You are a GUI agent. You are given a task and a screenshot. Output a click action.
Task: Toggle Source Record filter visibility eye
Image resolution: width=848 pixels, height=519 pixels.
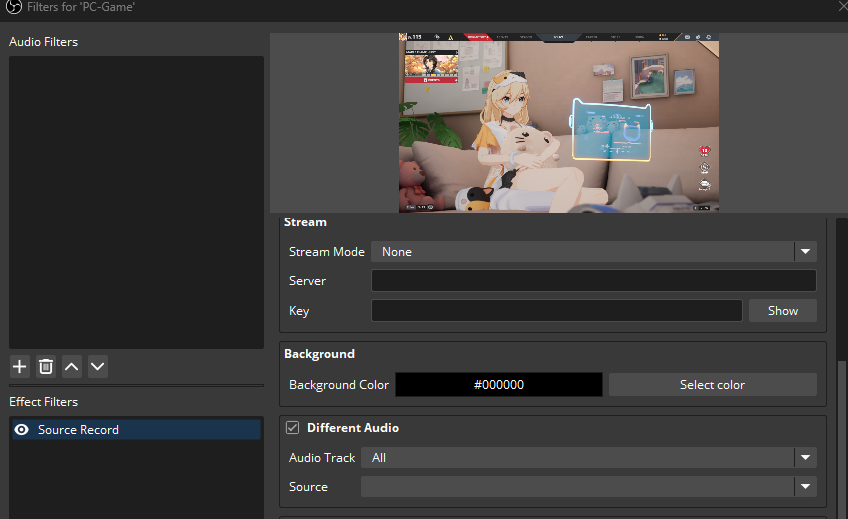point(22,430)
